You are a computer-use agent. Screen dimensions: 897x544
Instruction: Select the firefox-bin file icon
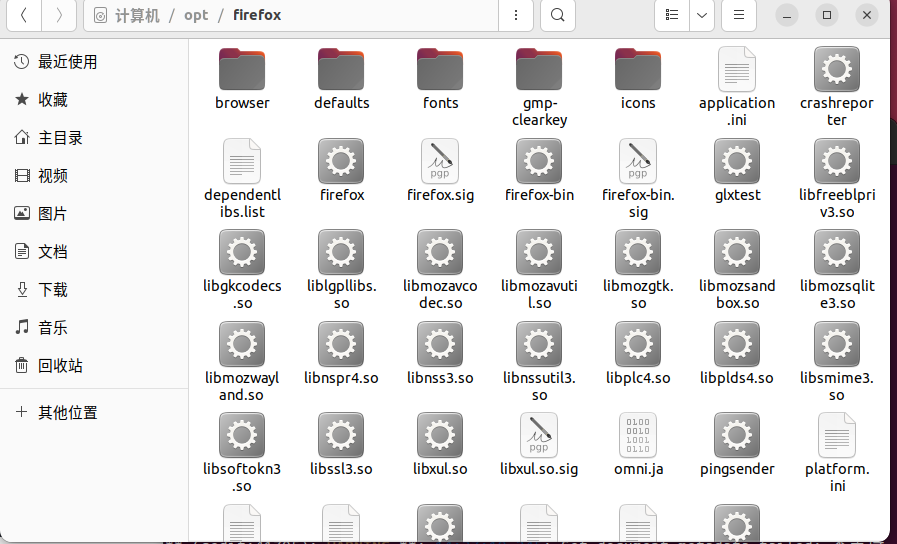coord(539,161)
